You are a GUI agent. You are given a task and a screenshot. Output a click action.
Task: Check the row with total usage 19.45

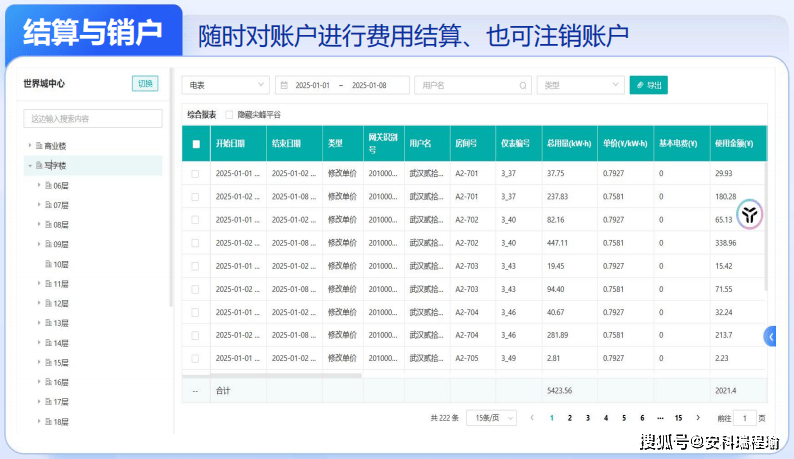coord(195,266)
